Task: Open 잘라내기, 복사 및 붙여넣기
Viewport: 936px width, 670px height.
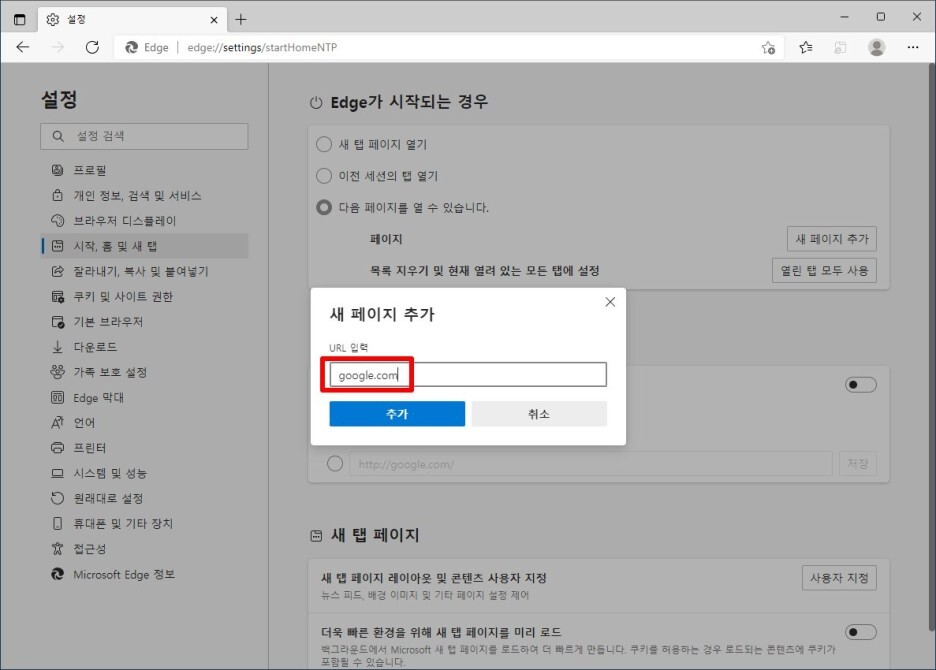Action: coord(144,271)
